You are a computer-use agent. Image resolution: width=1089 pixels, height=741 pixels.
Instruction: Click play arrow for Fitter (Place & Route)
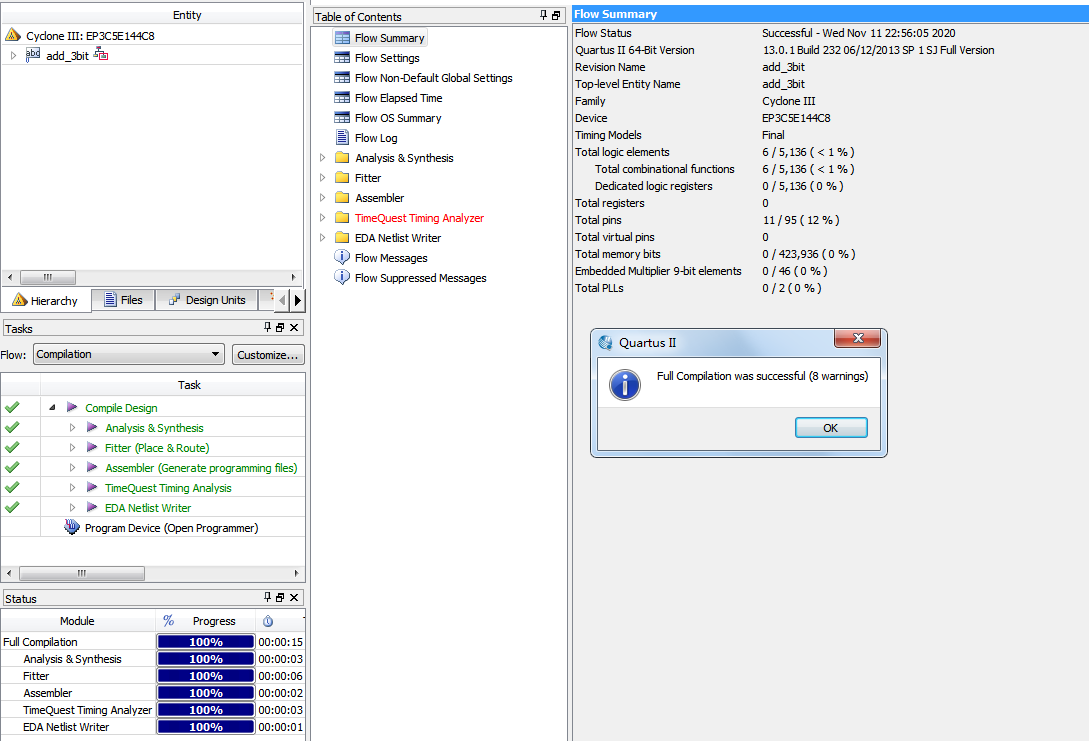(92, 447)
